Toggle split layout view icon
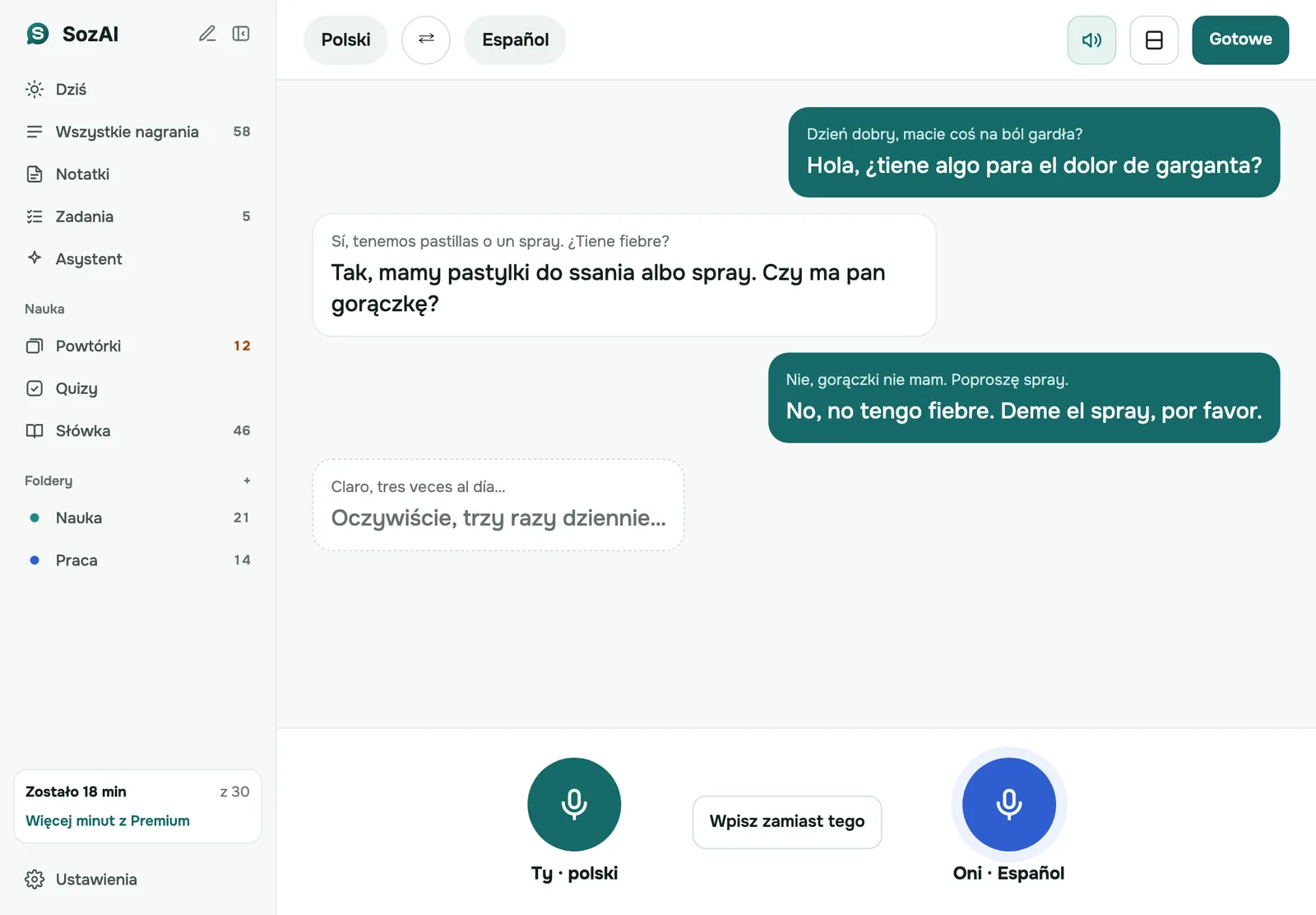The width and height of the screenshot is (1316, 915). pos(1154,39)
